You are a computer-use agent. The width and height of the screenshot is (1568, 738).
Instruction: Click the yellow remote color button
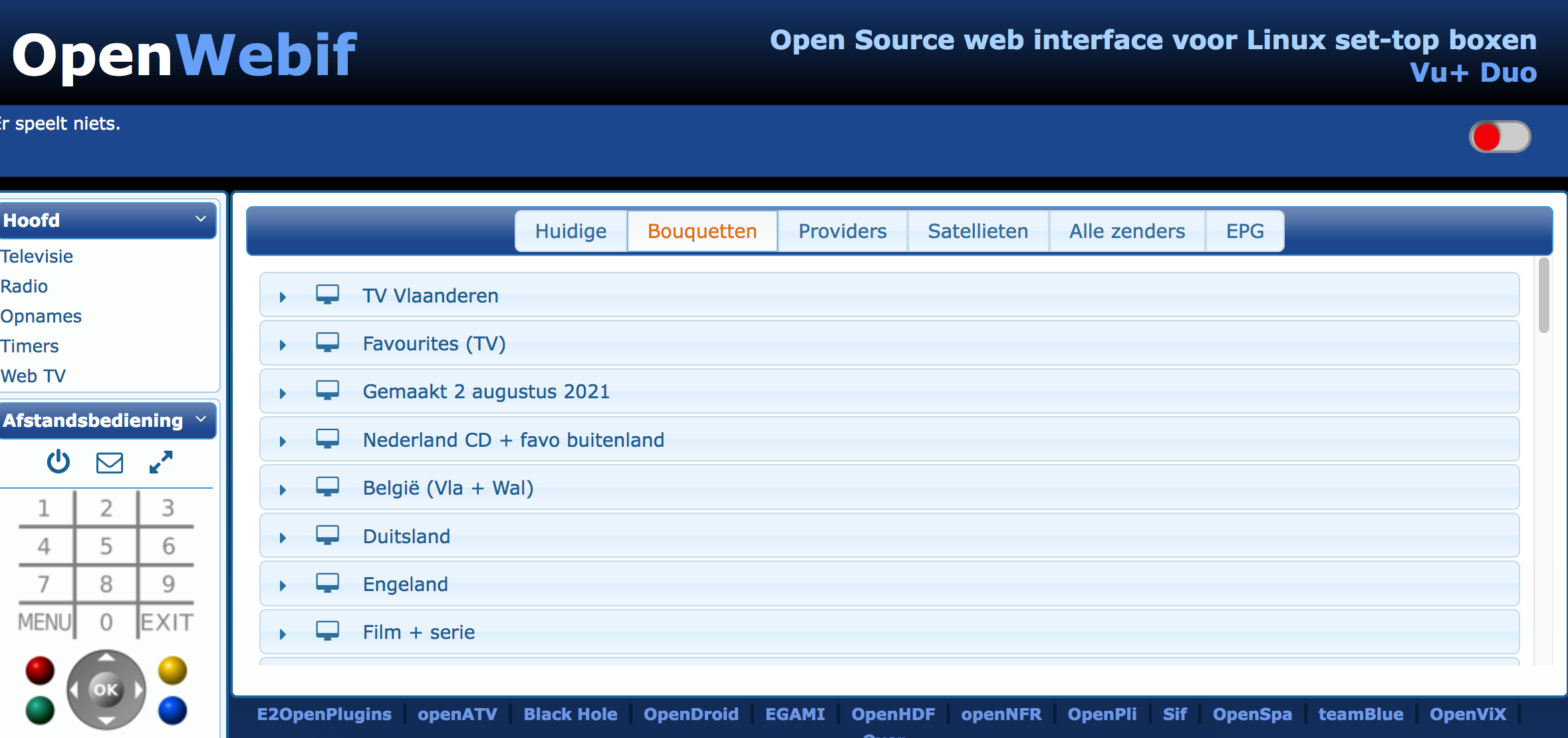(x=173, y=671)
